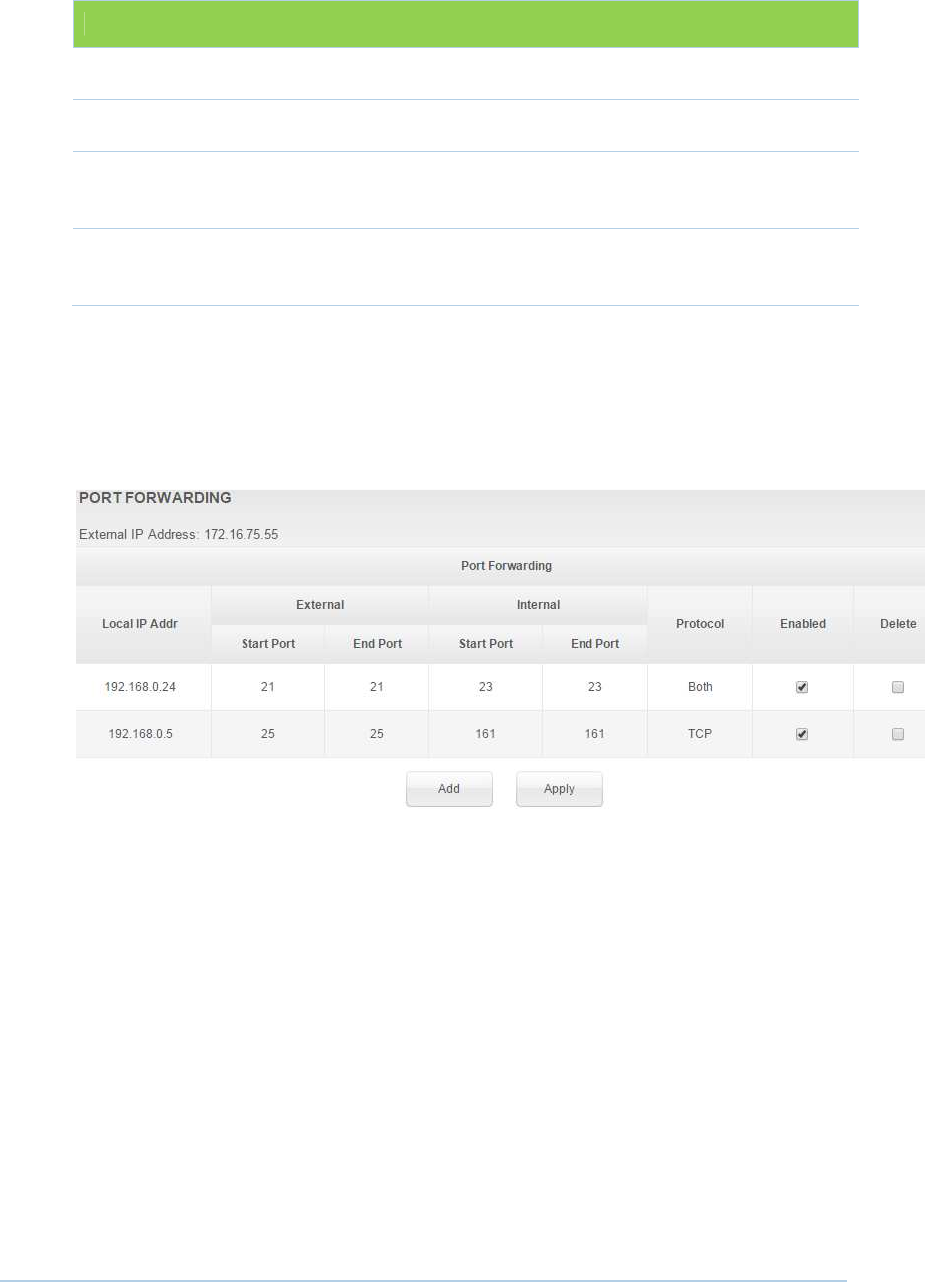The image size is (925, 1282).
Task: Click external start port 25 in 192.168.0.5 row
Action: (x=268, y=734)
